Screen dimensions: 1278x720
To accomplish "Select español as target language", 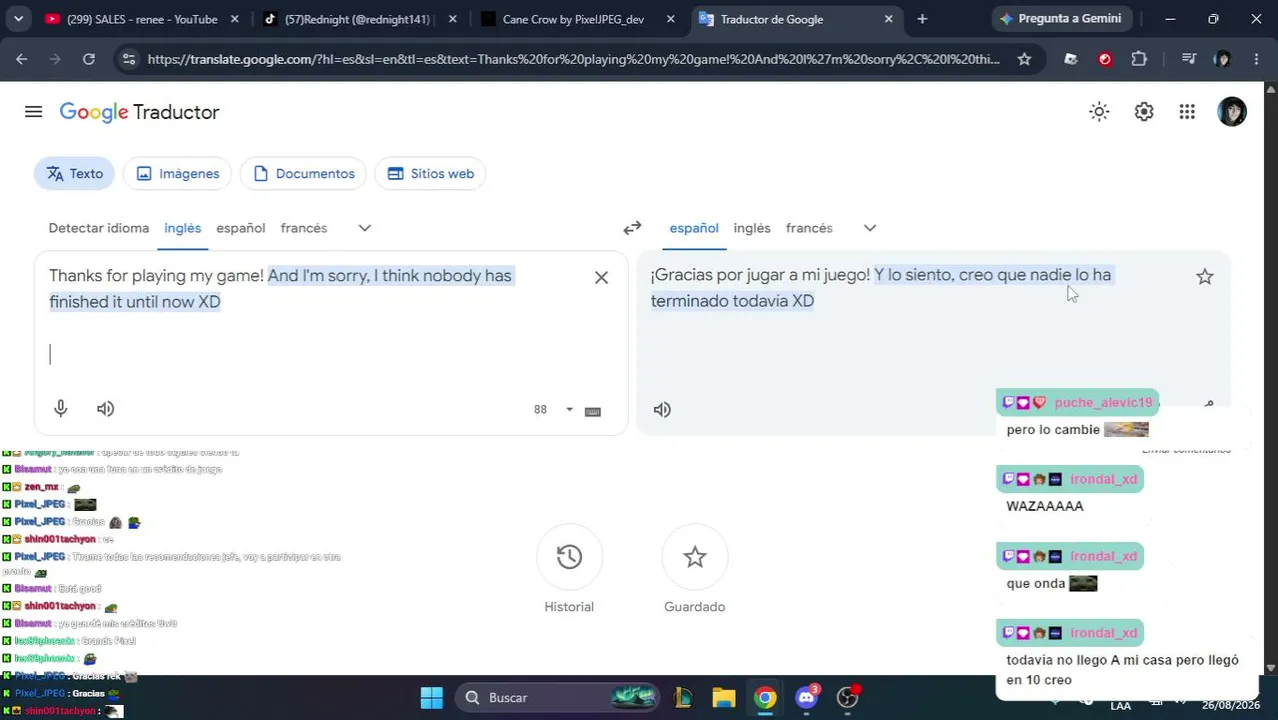I will (694, 228).
